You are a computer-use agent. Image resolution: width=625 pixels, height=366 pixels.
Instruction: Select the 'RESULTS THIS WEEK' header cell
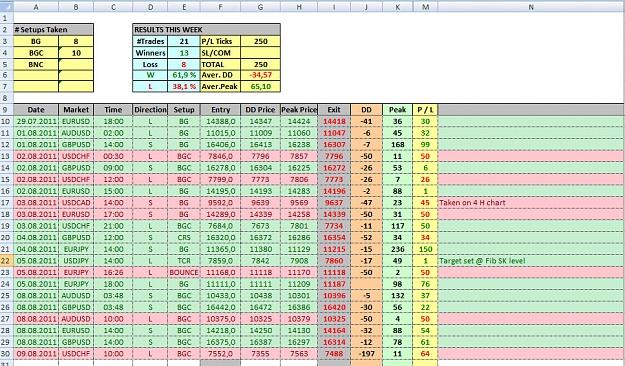coord(206,30)
